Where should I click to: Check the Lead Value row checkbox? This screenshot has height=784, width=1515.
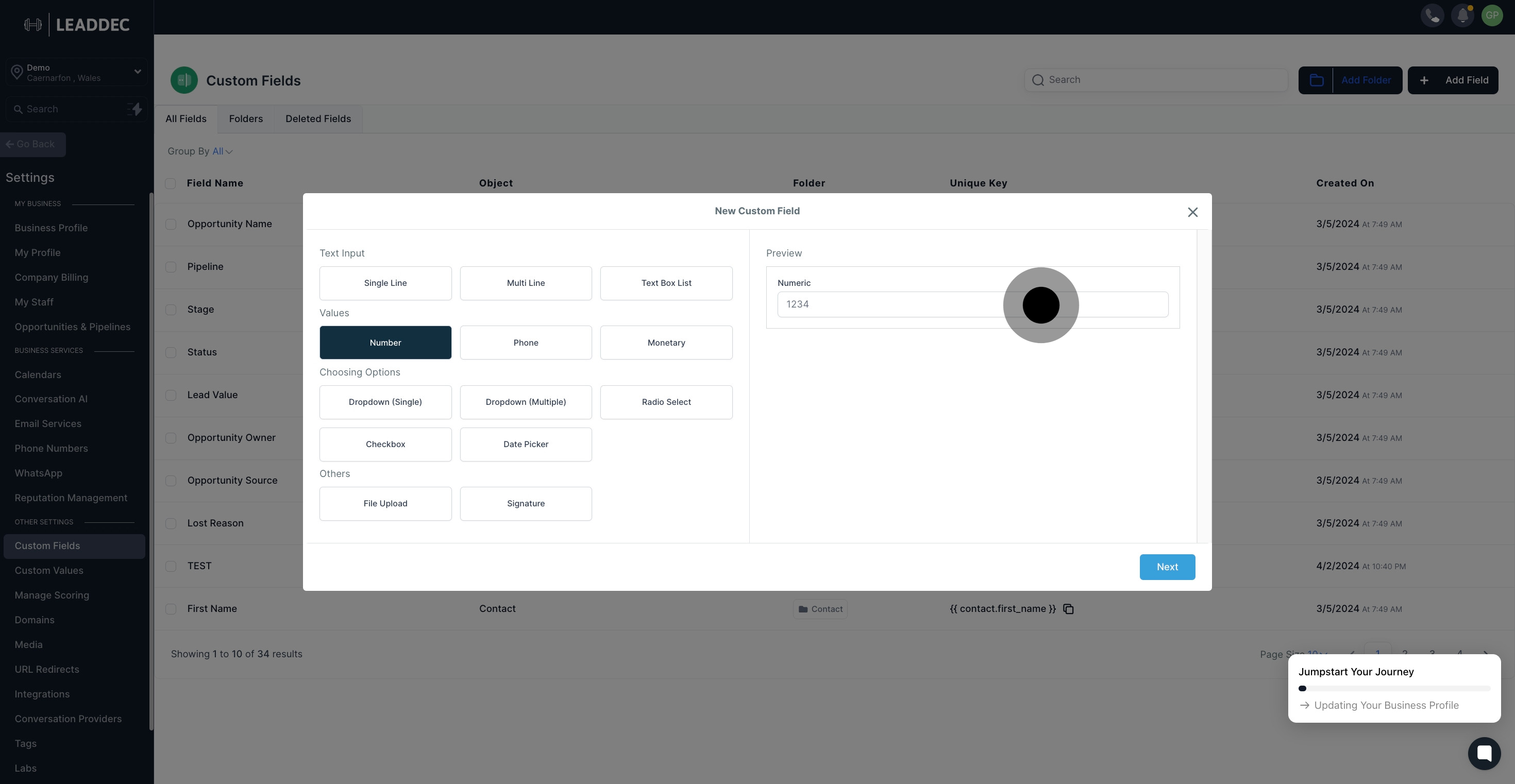[x=171, y=396]
